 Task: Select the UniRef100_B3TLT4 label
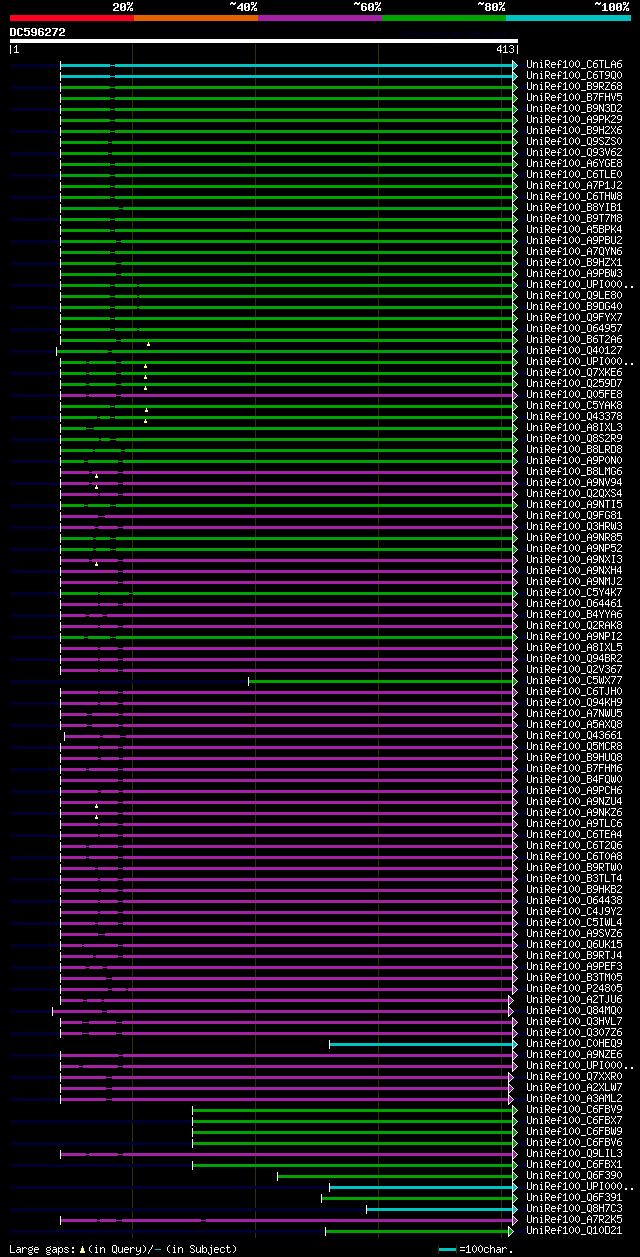[574, 878]
